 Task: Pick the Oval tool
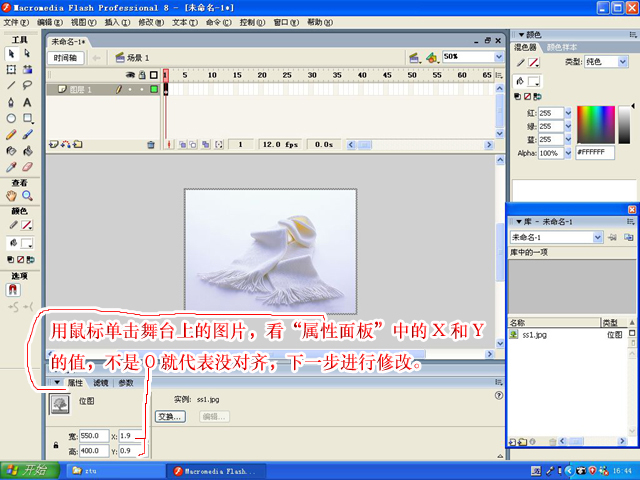11,117
